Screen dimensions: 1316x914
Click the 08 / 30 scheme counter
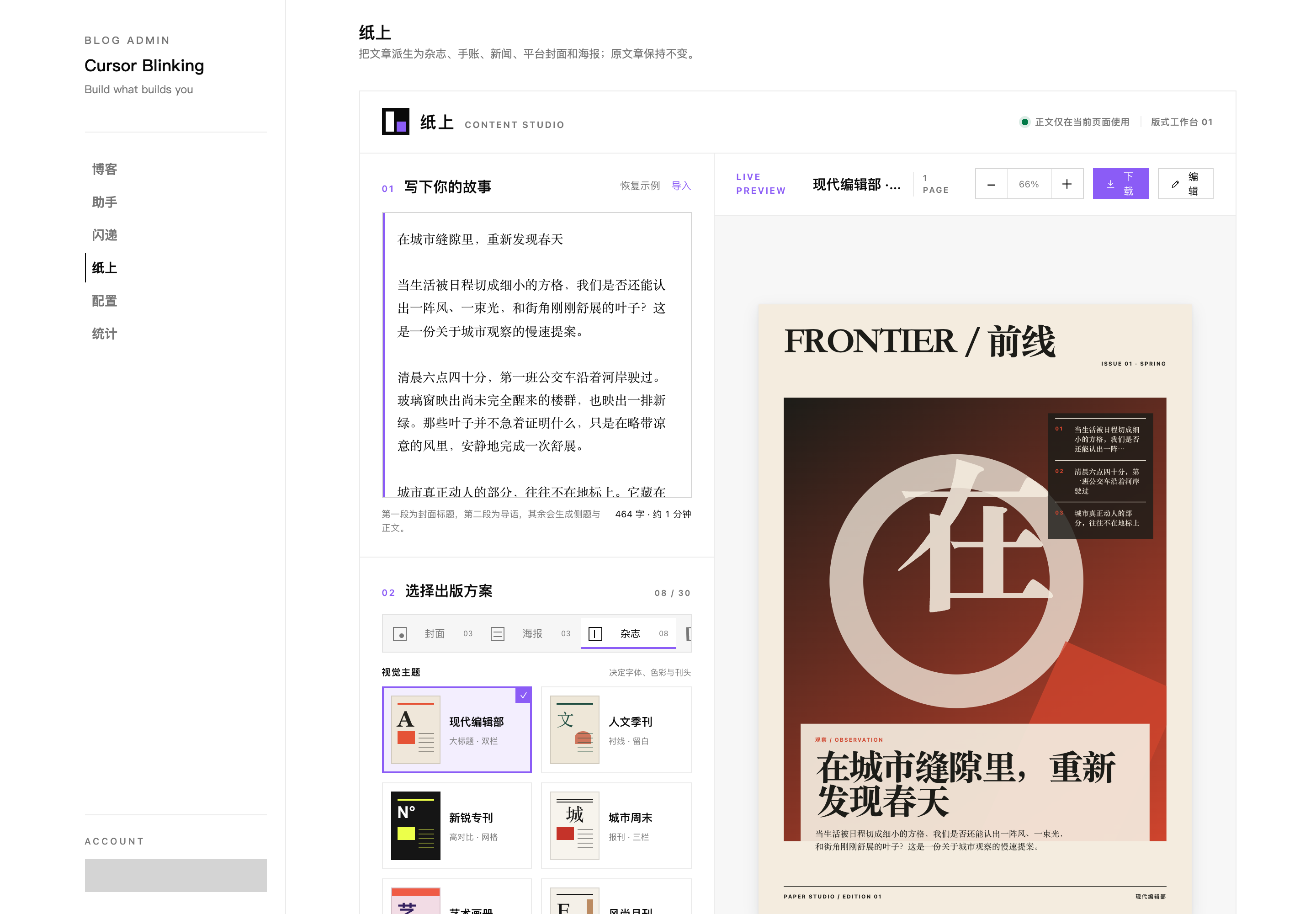[672, 593]
